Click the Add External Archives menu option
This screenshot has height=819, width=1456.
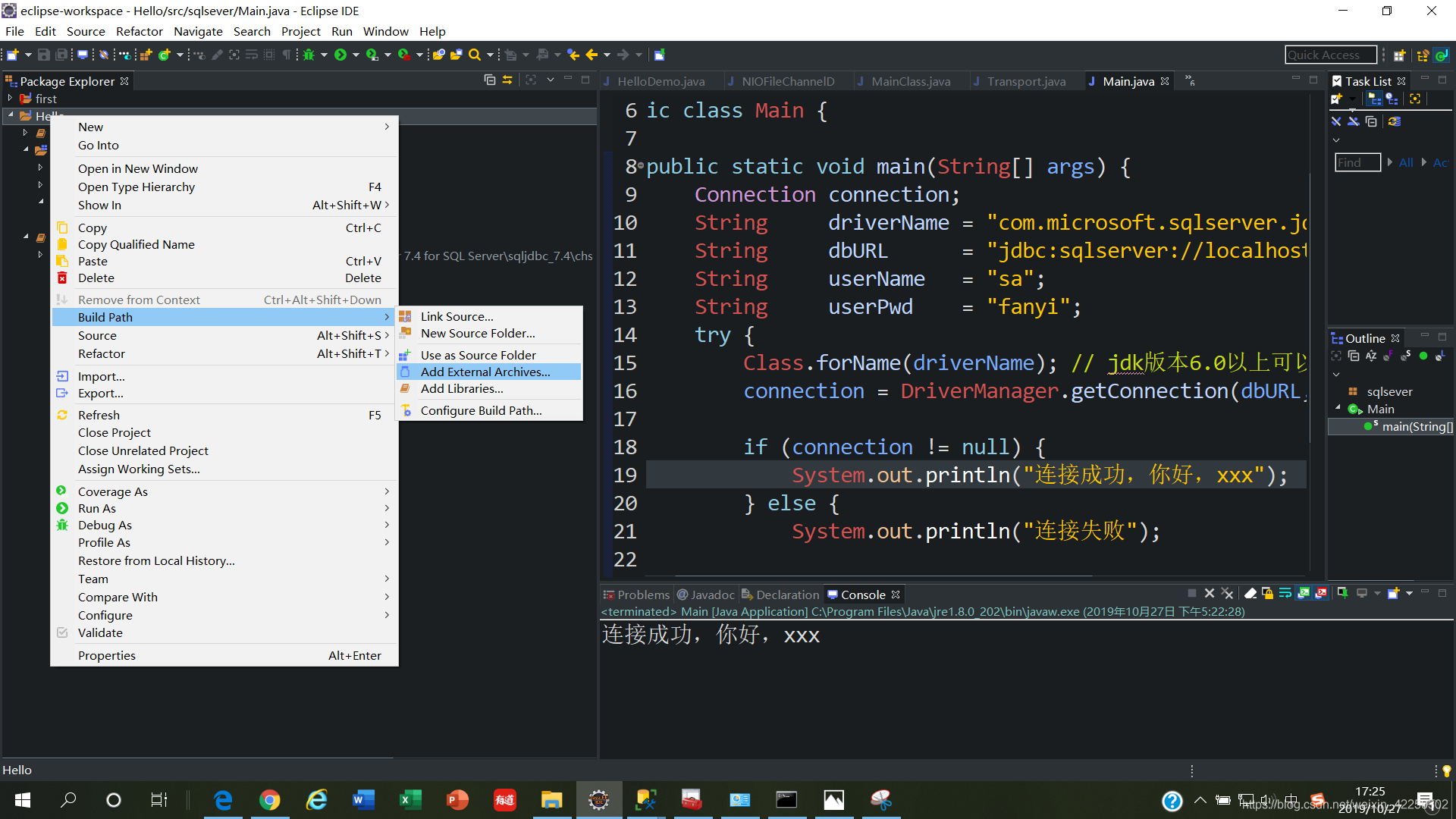485,372
